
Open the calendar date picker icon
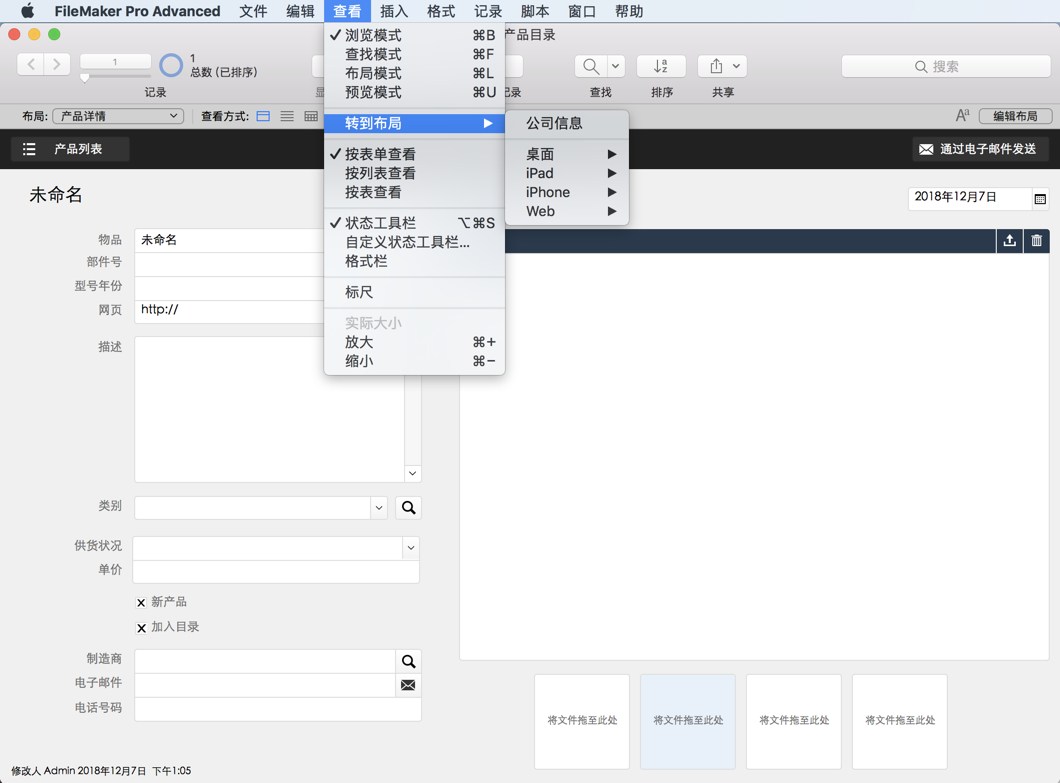pos(1040,199)
